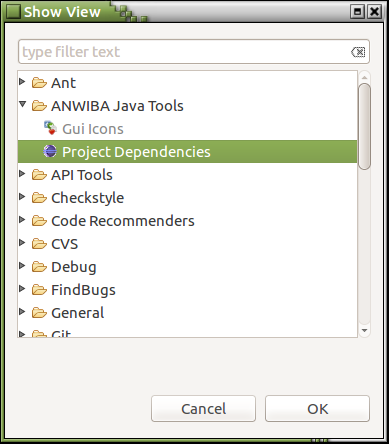Select the Project Dependencies entry
This screenshot has height=444, width=389.
(x=187, y=152)
